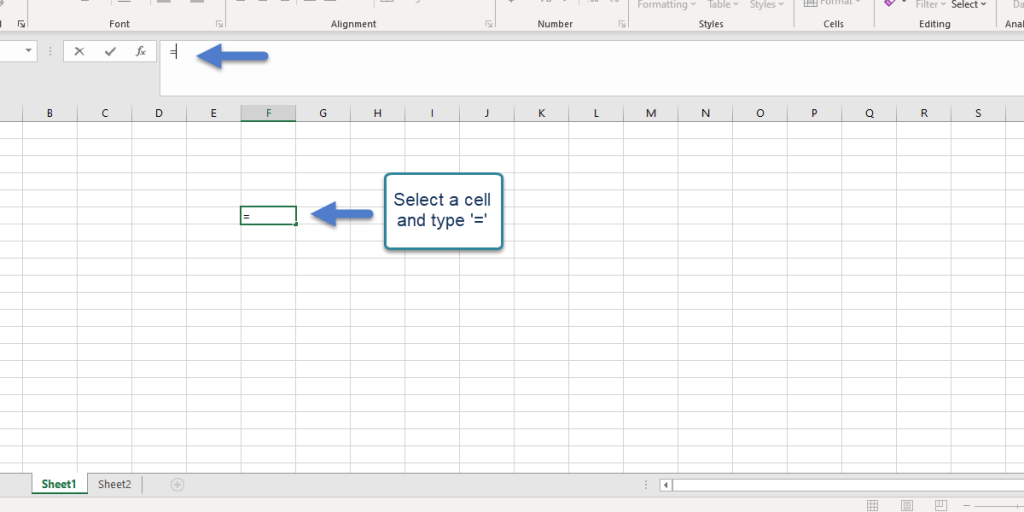The image size is (1024, 512).
Task: Add a new sheet with the plus icon
Action: 177,485
